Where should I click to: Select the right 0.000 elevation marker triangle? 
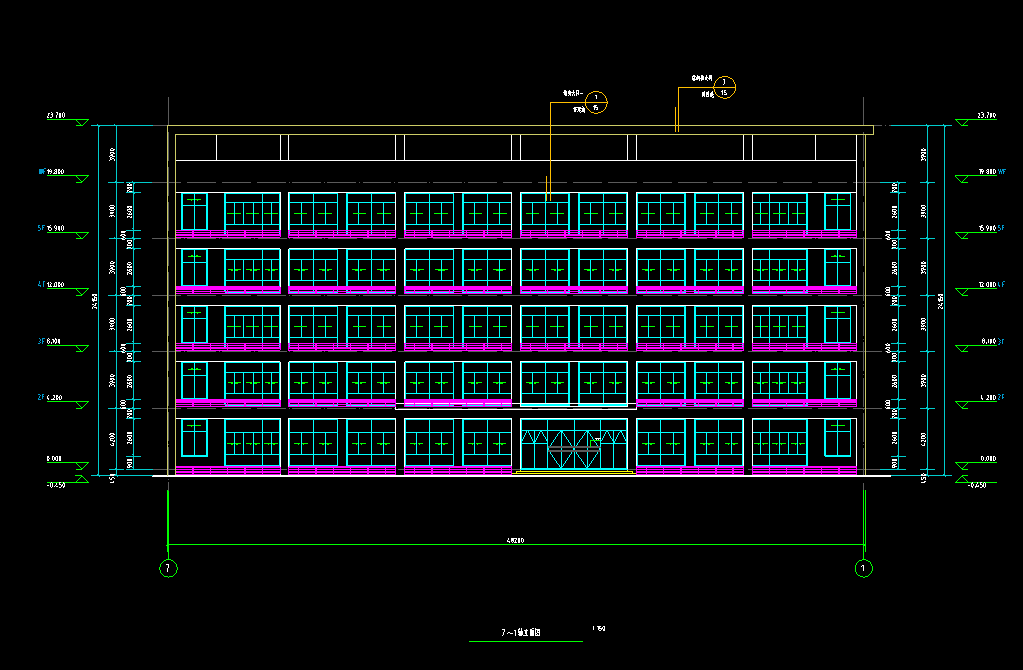pyautogui.click(x=962, y=465)
